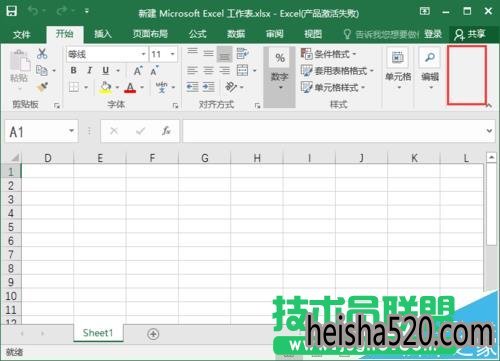
Task: Open phonetic guide 文 button
Action: (162, 87)
